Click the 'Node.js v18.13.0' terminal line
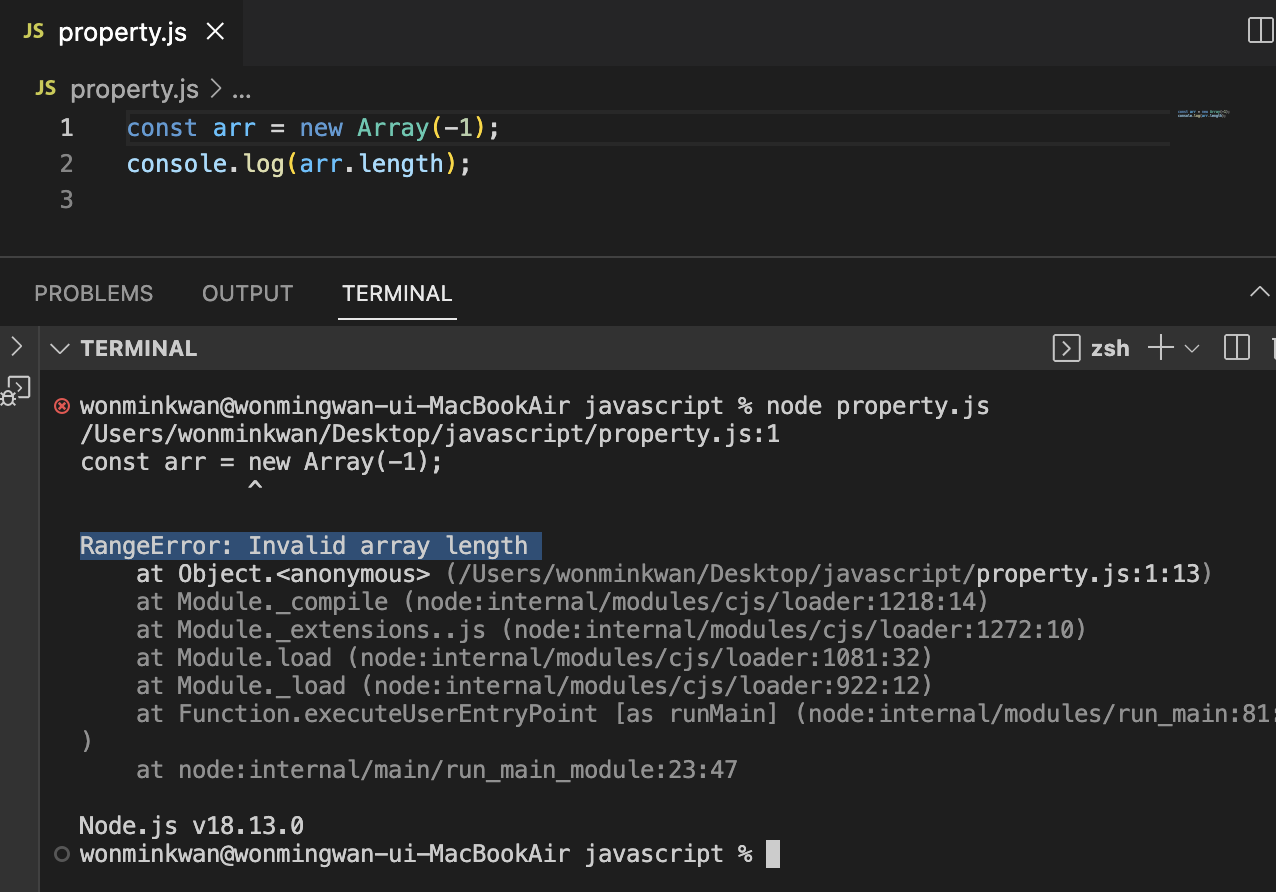Image resolution: width=1276 pixels, height=892 pixels. pyautogui.click(x=192, y=826)
